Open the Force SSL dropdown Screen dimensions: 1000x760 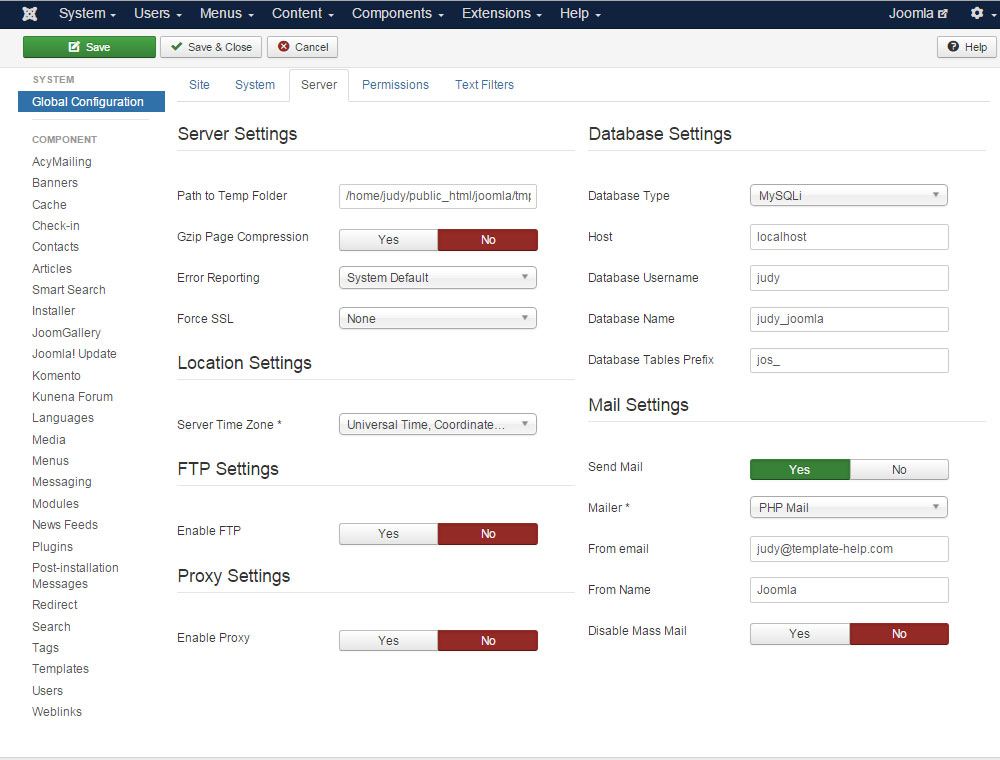pos(438,319)
